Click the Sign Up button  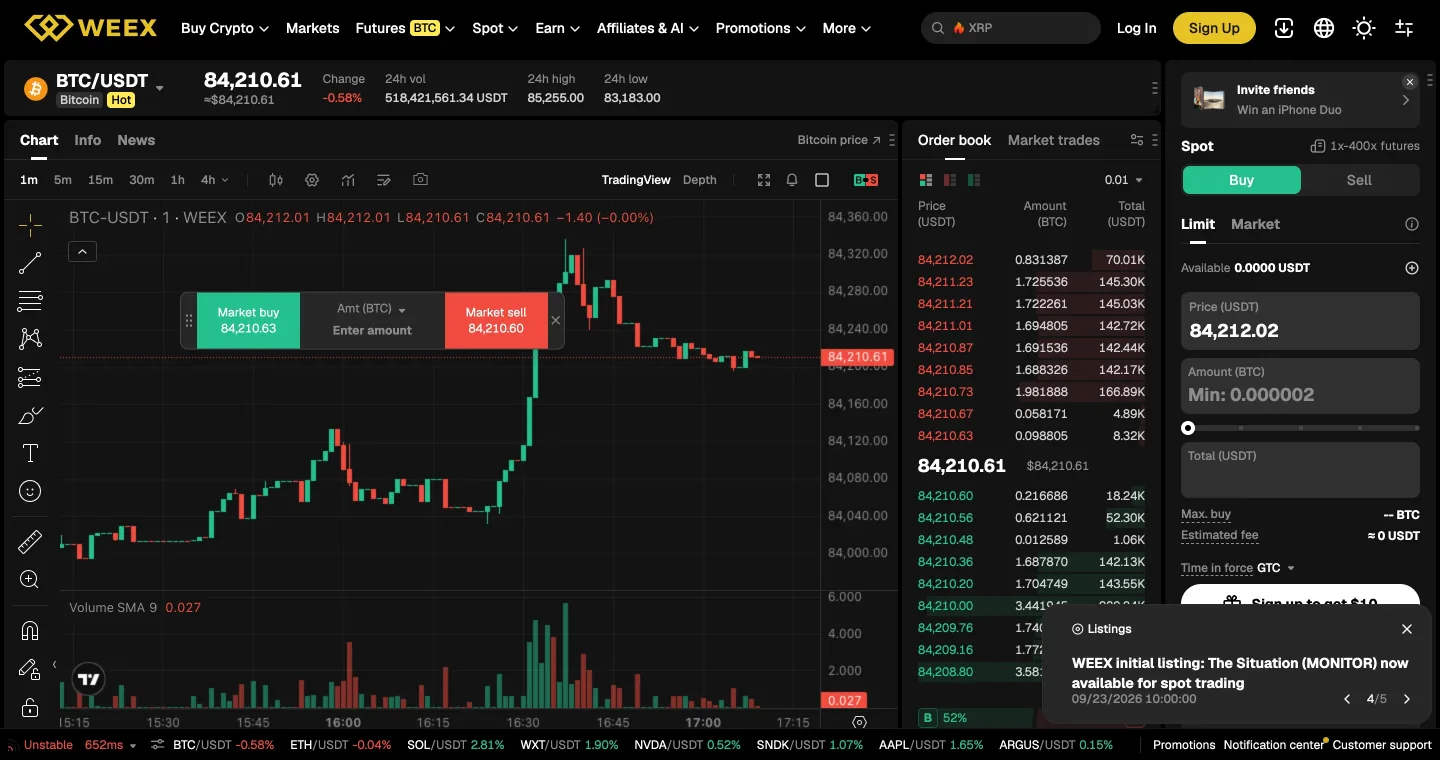point(1214,28)
